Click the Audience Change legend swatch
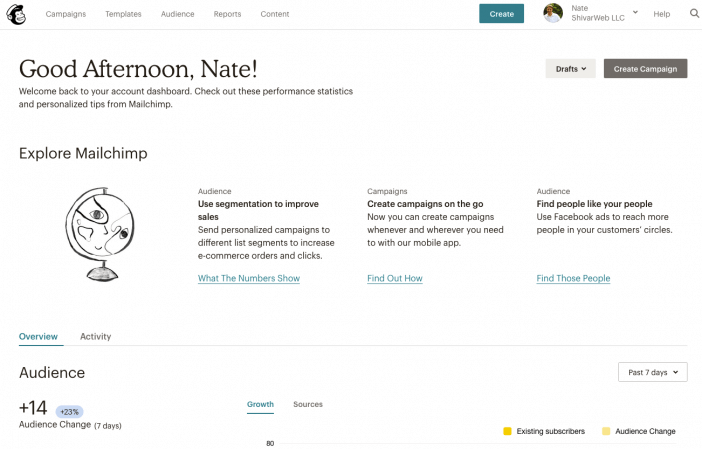 point(606,431)
